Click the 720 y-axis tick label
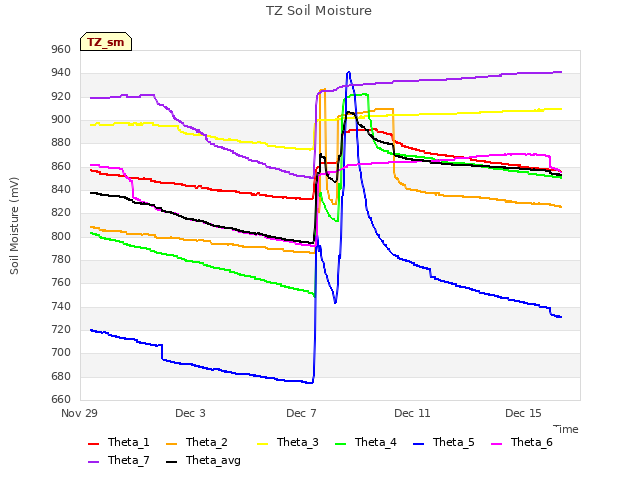 tap(61, 329)
